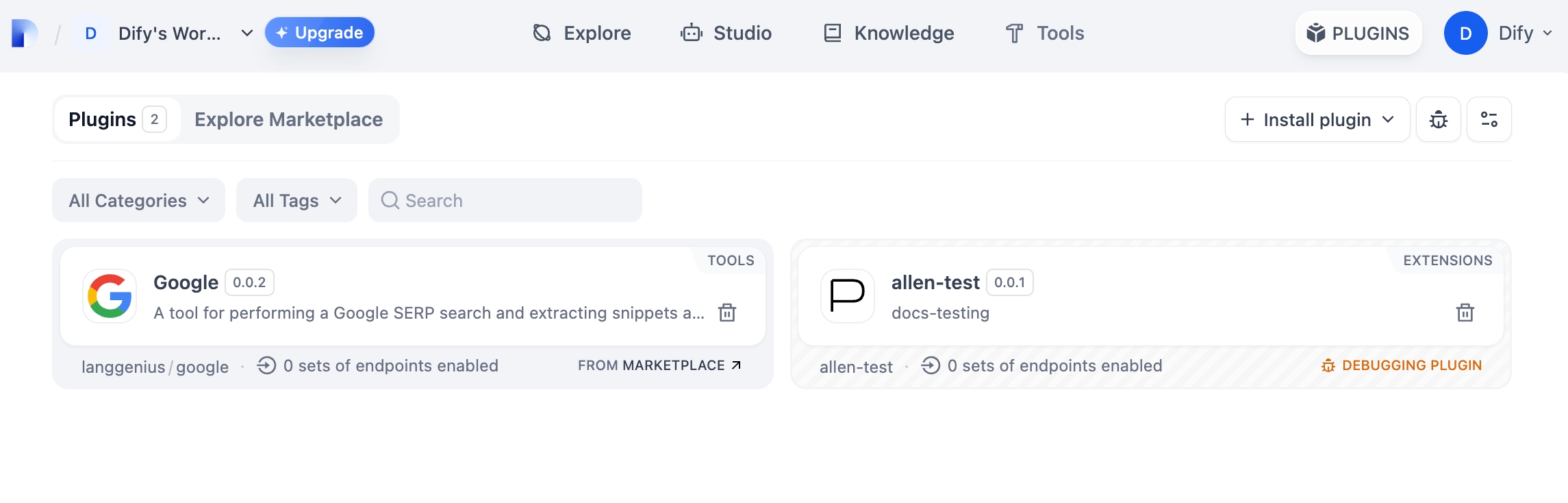Follow the From Marketplace link
The width and height of the screenshot is (1568, 503).
click(659, 365)
